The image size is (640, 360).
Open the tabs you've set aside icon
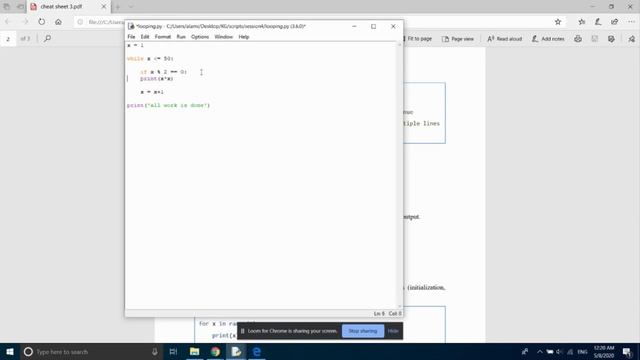7,7
